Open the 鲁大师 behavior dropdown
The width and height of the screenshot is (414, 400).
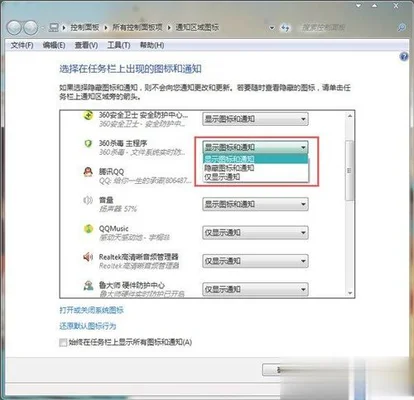255,289
